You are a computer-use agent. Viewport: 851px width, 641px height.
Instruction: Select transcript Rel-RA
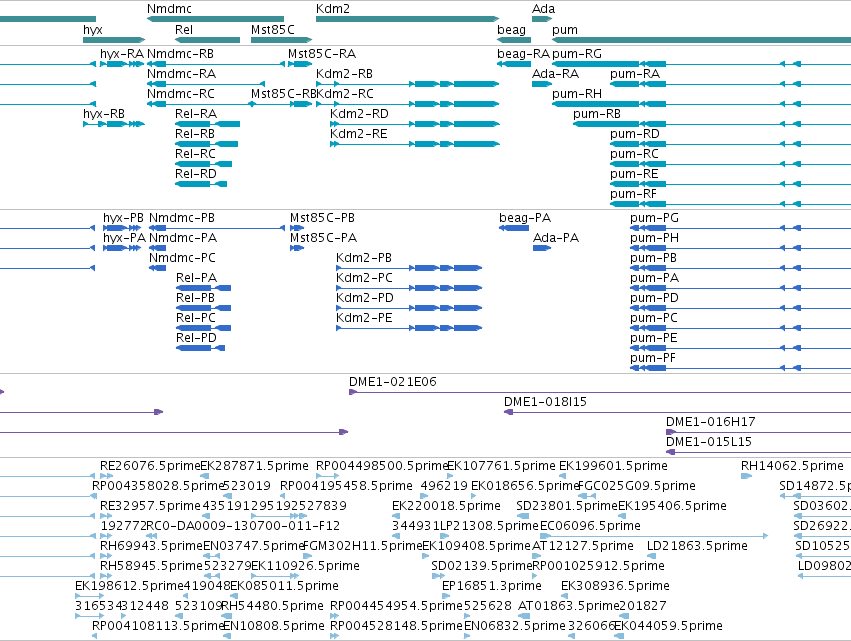(x=196, y=114)
